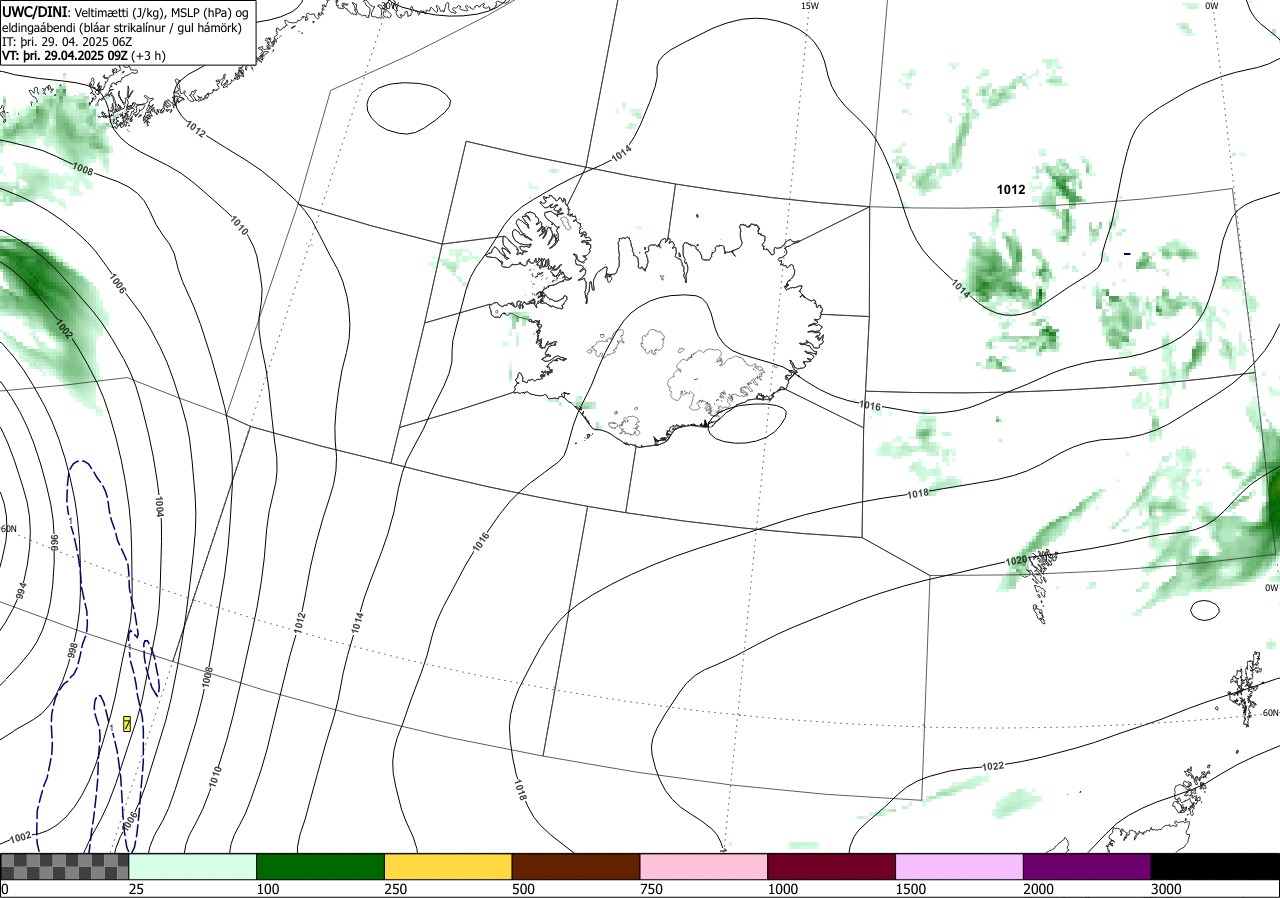The width and height of the screenshot is (1280, 898).
Task: Click the "1004" isobar label
Action: click(x=158, y=506)
